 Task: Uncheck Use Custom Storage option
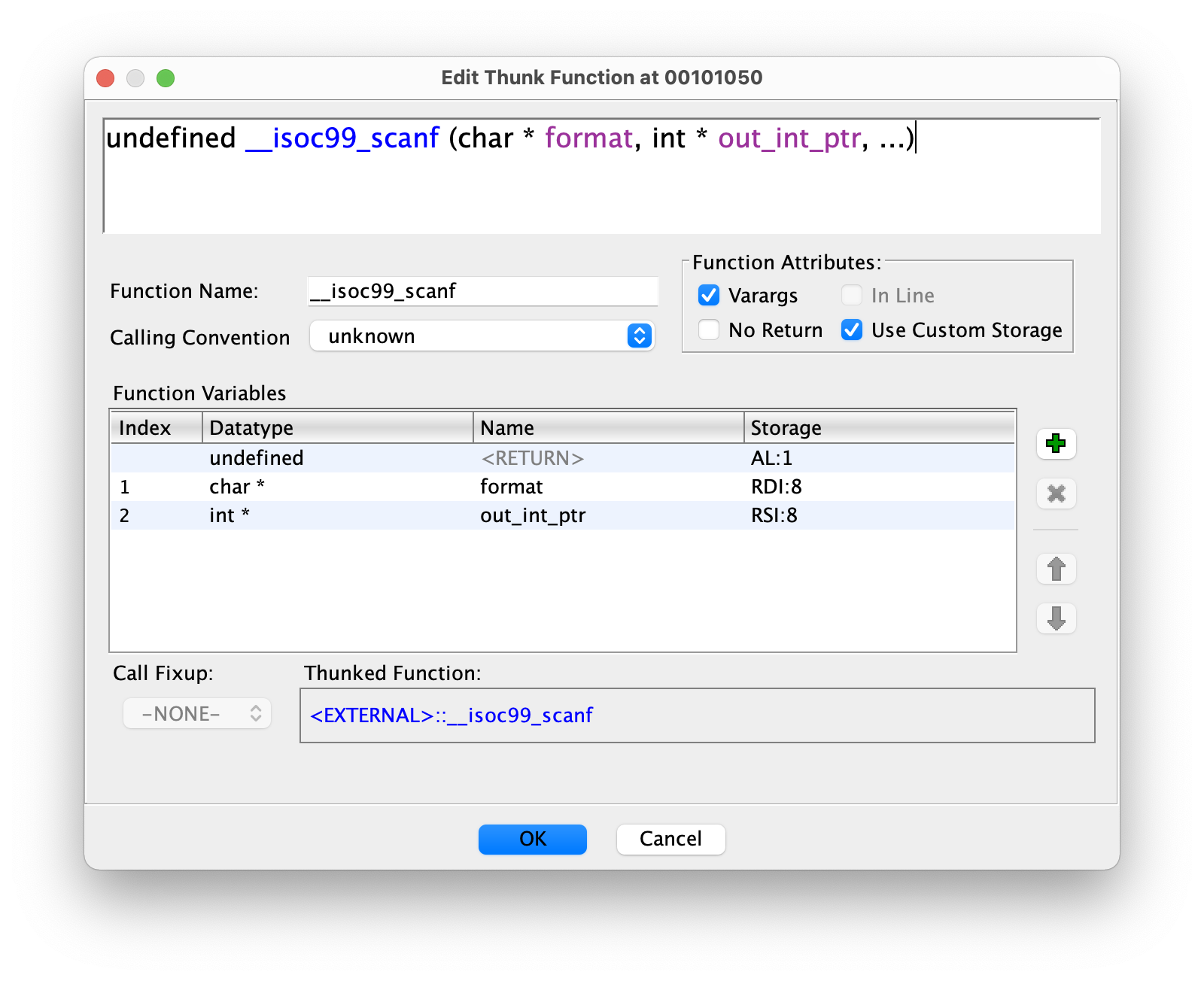(x=852, y=330)
